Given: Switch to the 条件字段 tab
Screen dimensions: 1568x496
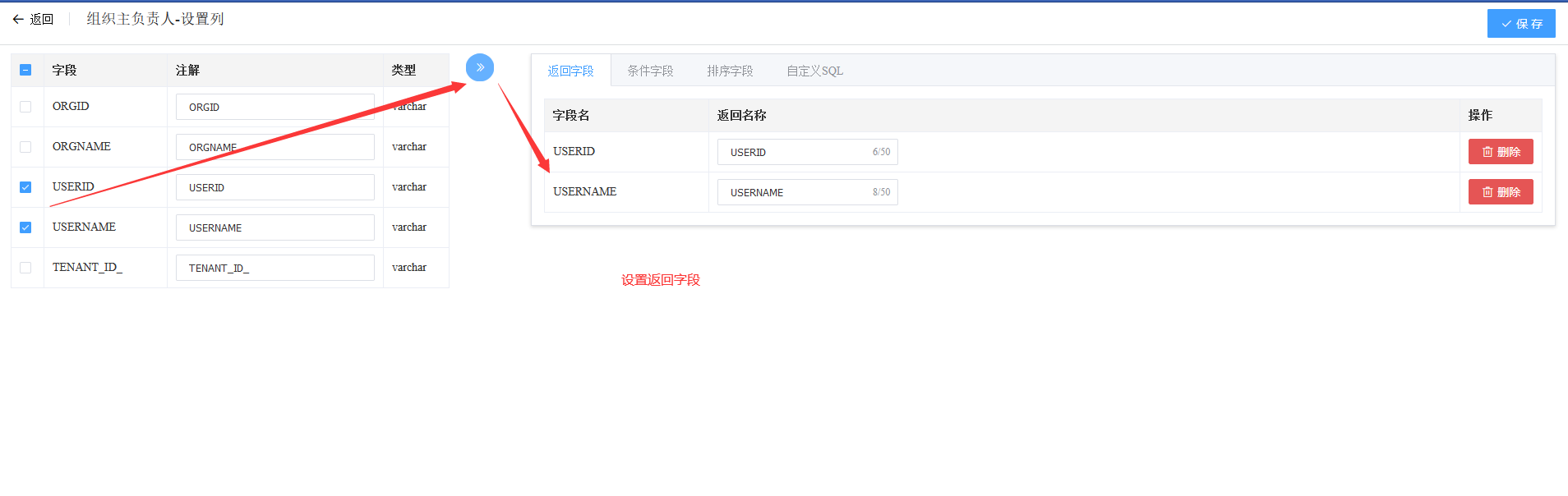Looking at the screenshot, I should [x=650, y=71].
